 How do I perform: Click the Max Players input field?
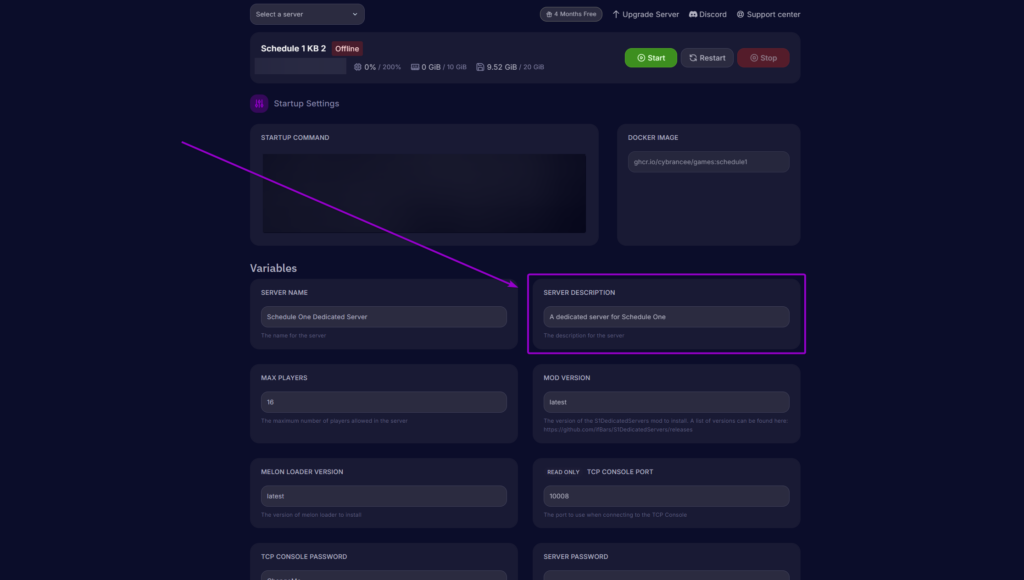click(384, 402)
